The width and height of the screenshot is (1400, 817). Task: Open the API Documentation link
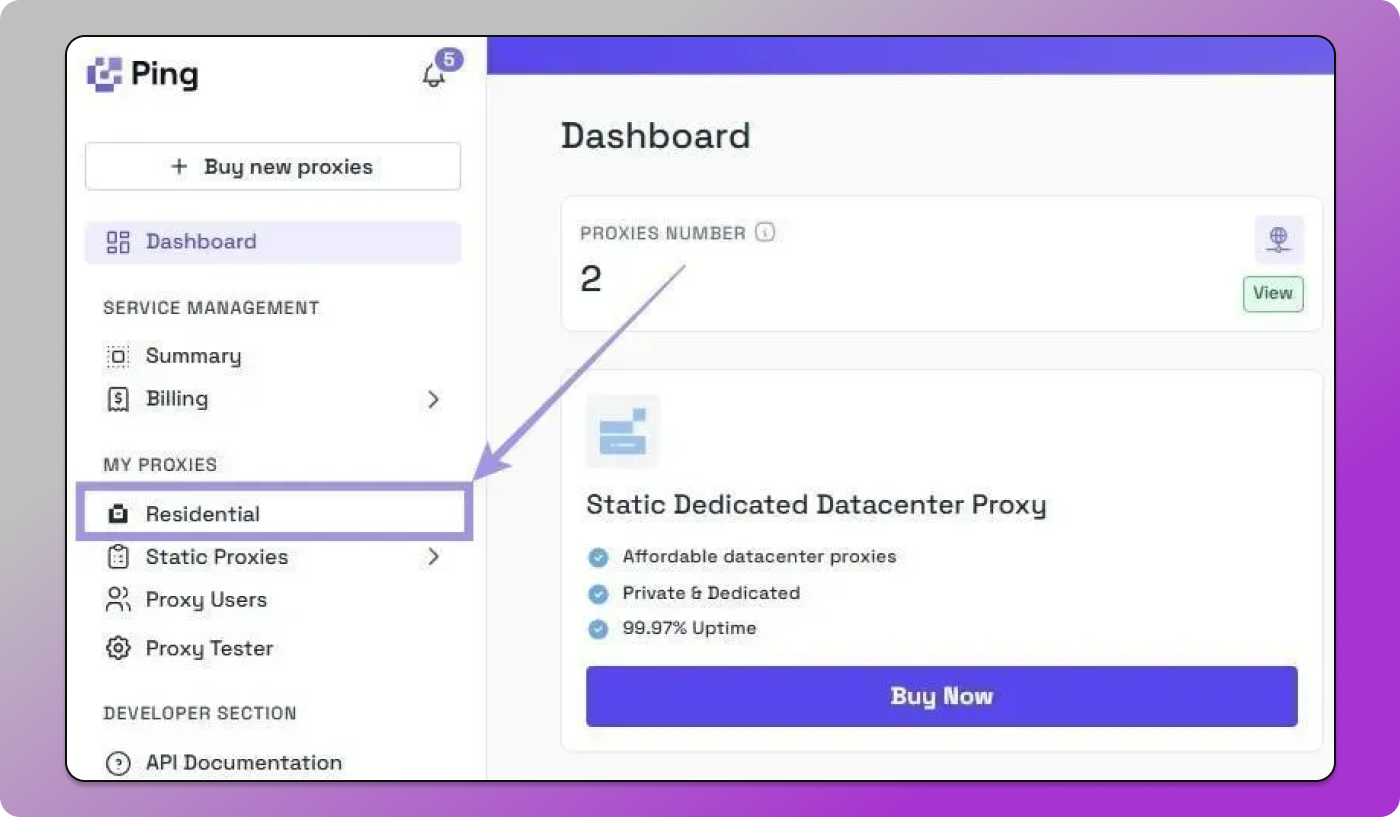243,763
